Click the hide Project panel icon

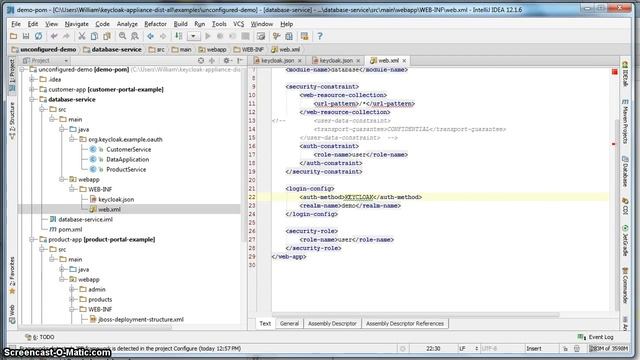pos(240,60)
